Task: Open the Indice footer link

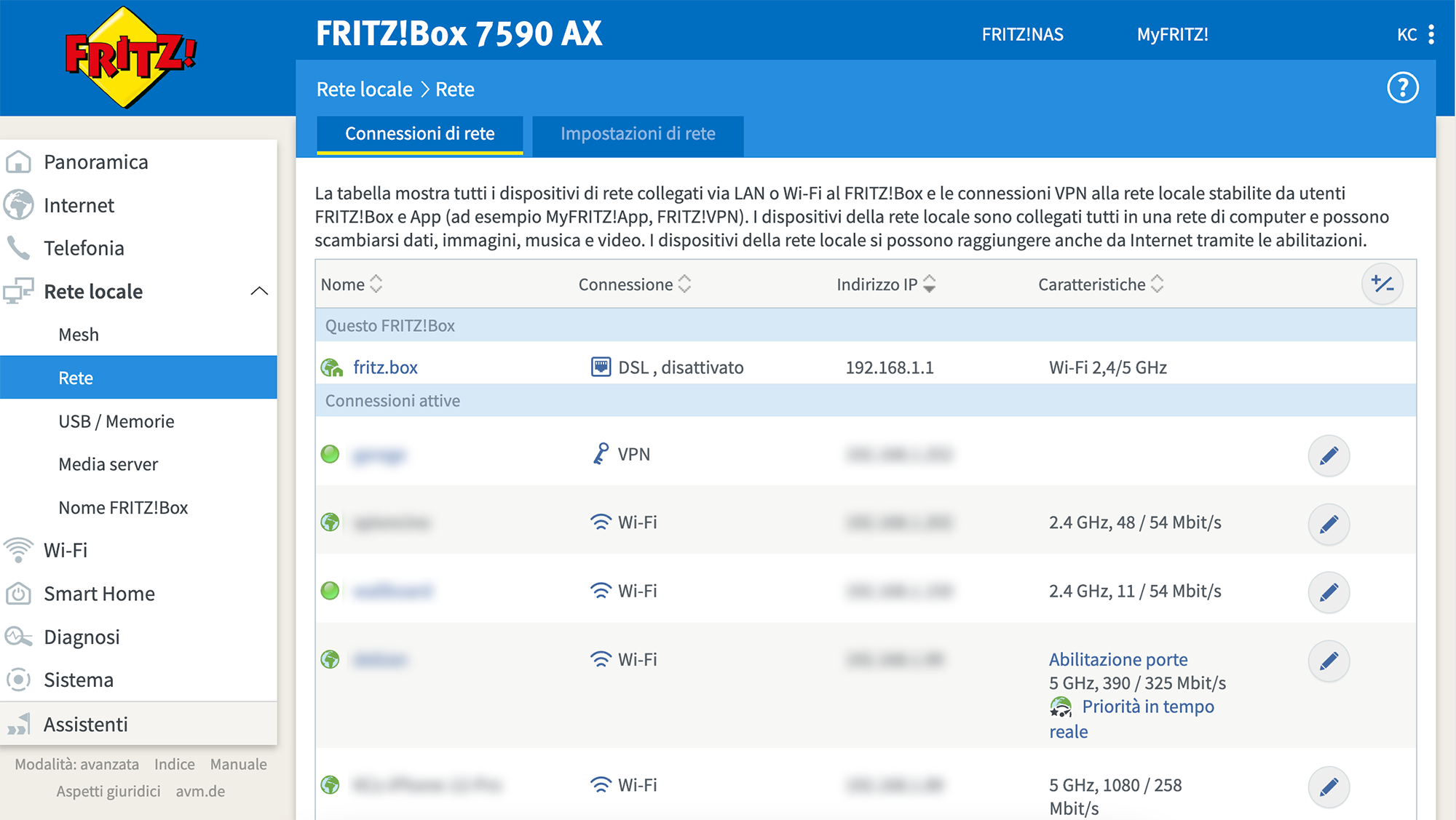Action: click(x=175, y=764)
